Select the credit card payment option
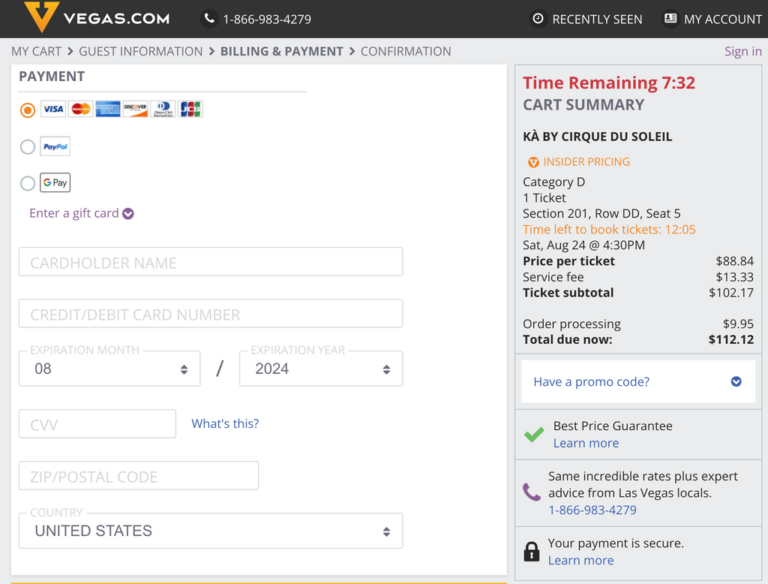The height and width of the screenshot is (584, 768). click(28, 110)
